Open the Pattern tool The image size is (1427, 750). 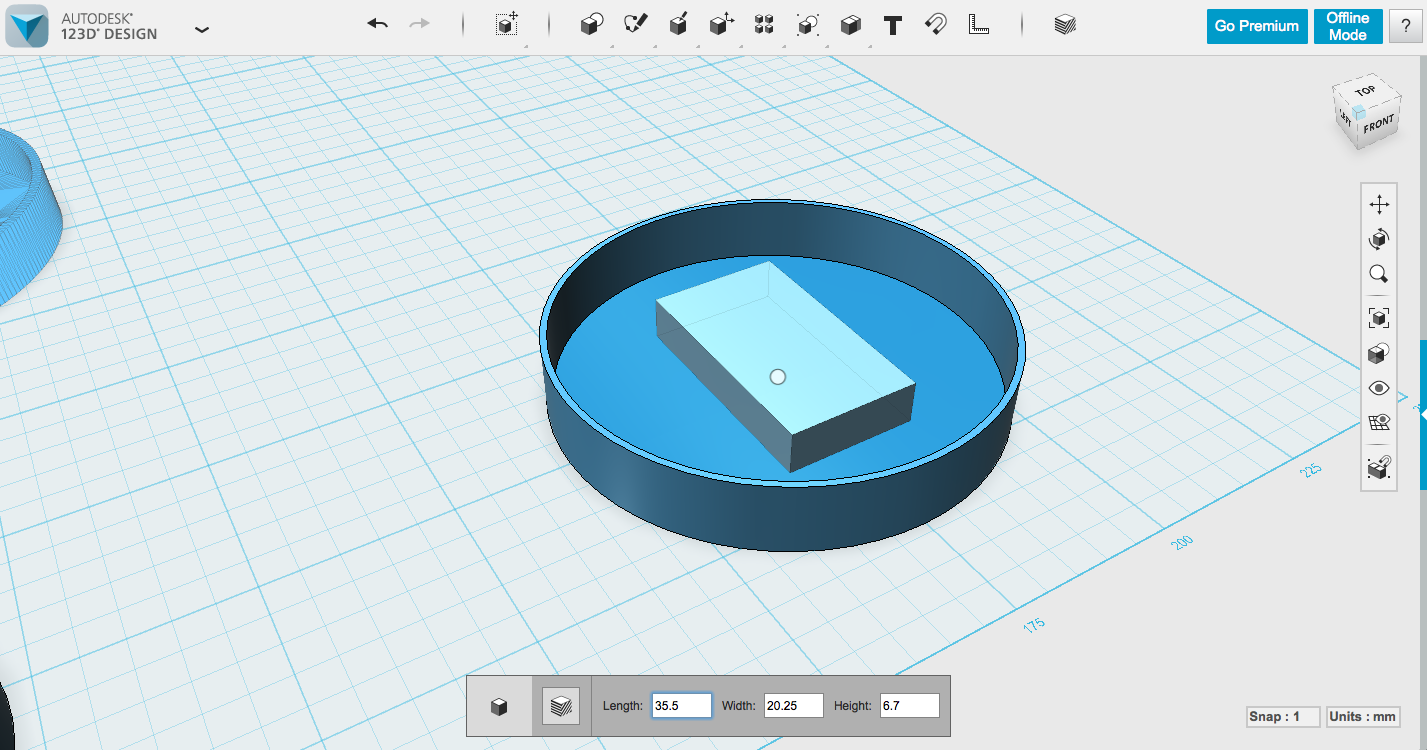[x=763, y=24]
